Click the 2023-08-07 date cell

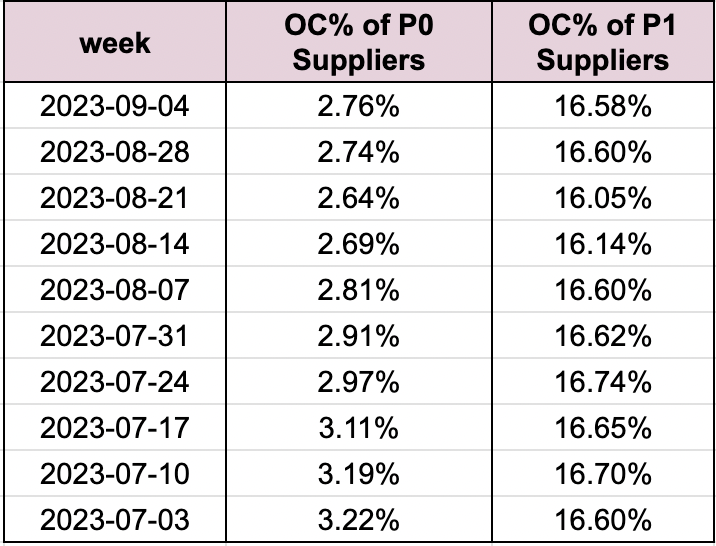pos(116,290)
